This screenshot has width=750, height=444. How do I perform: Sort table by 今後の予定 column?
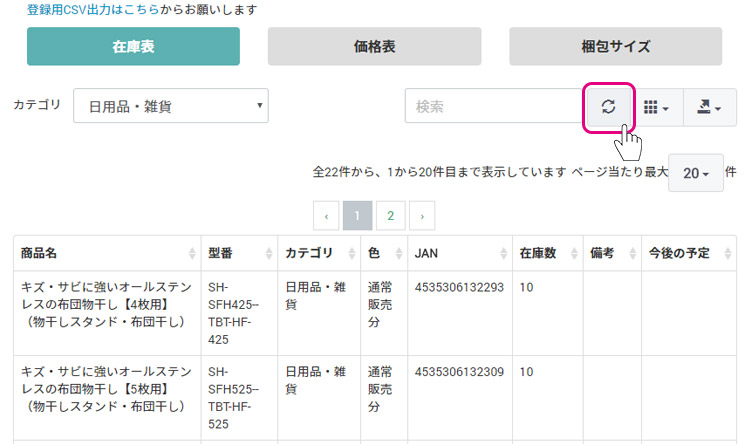click(x=689, y=253)
